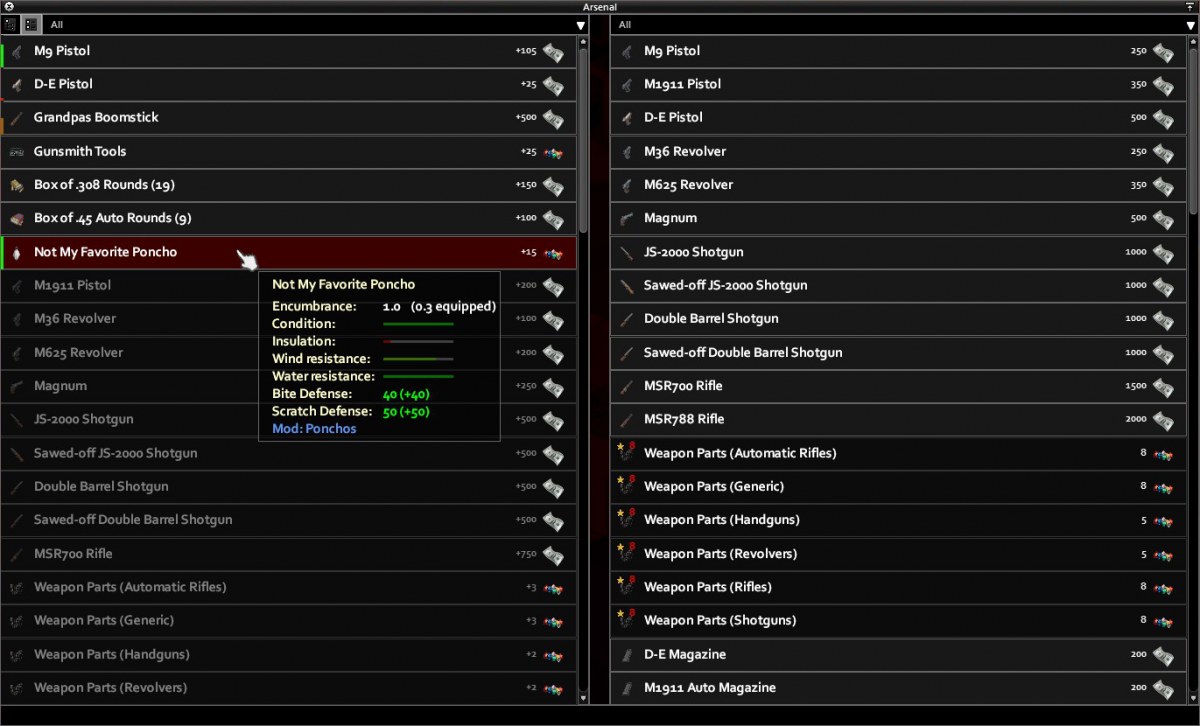Click cash icon on Grandpas Boomstick row

coord(553,118)
